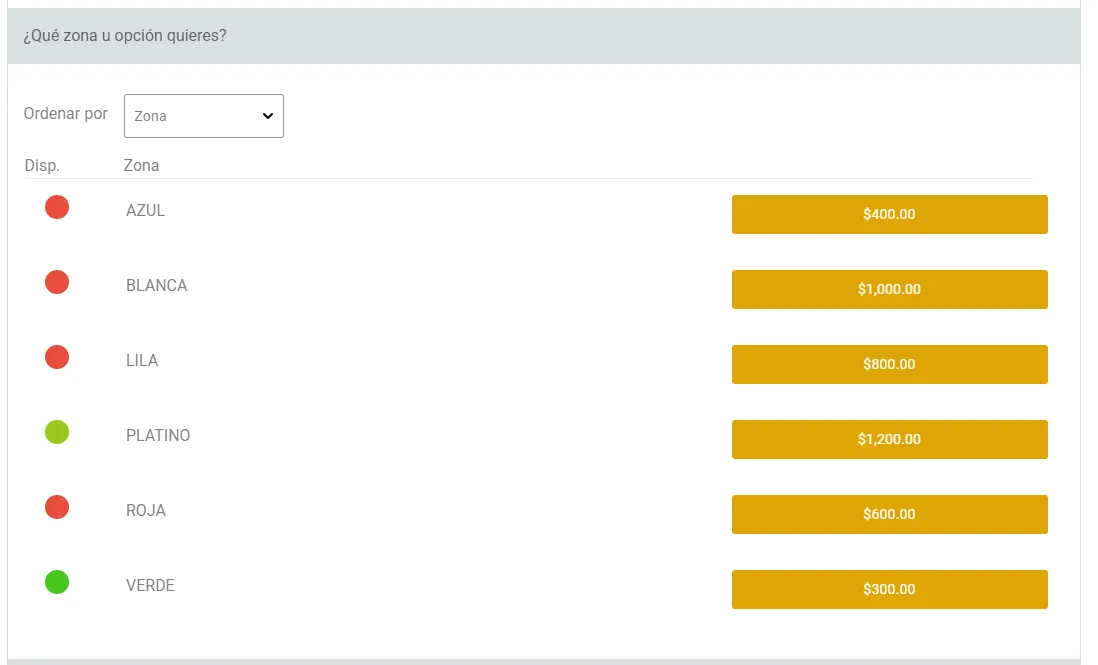Click the "Disp." column header
The image size is (1098, 665).
click(42, 165)
